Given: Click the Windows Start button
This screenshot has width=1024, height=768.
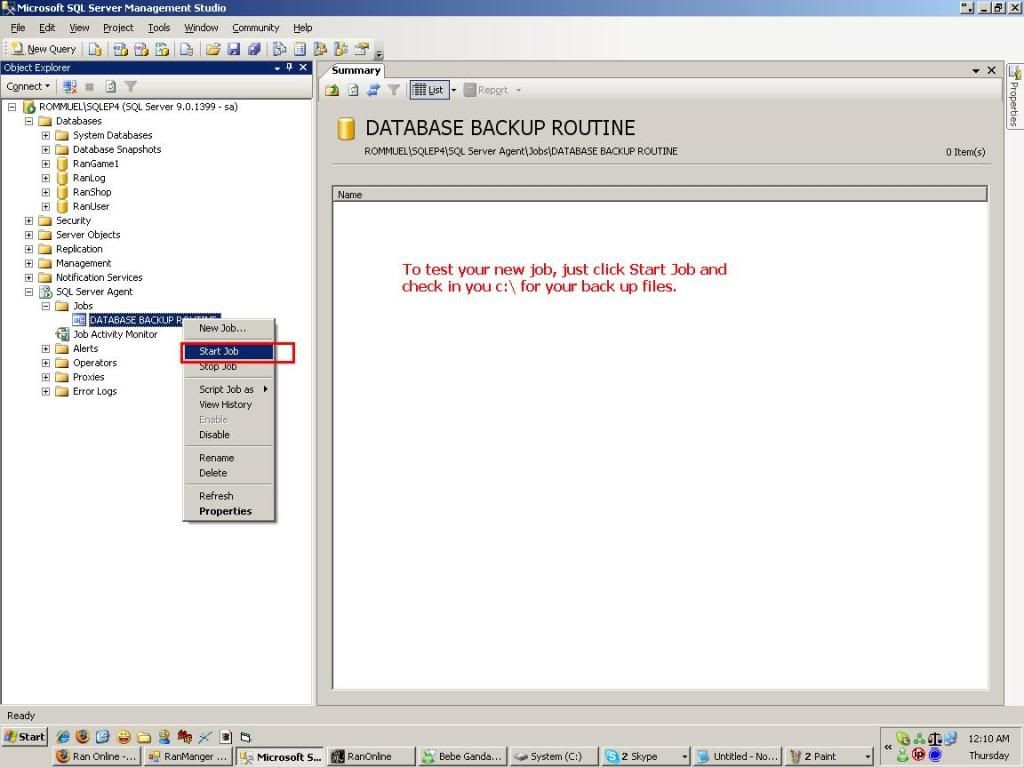Looking at the screenshot, I should (x=25, y=737).
